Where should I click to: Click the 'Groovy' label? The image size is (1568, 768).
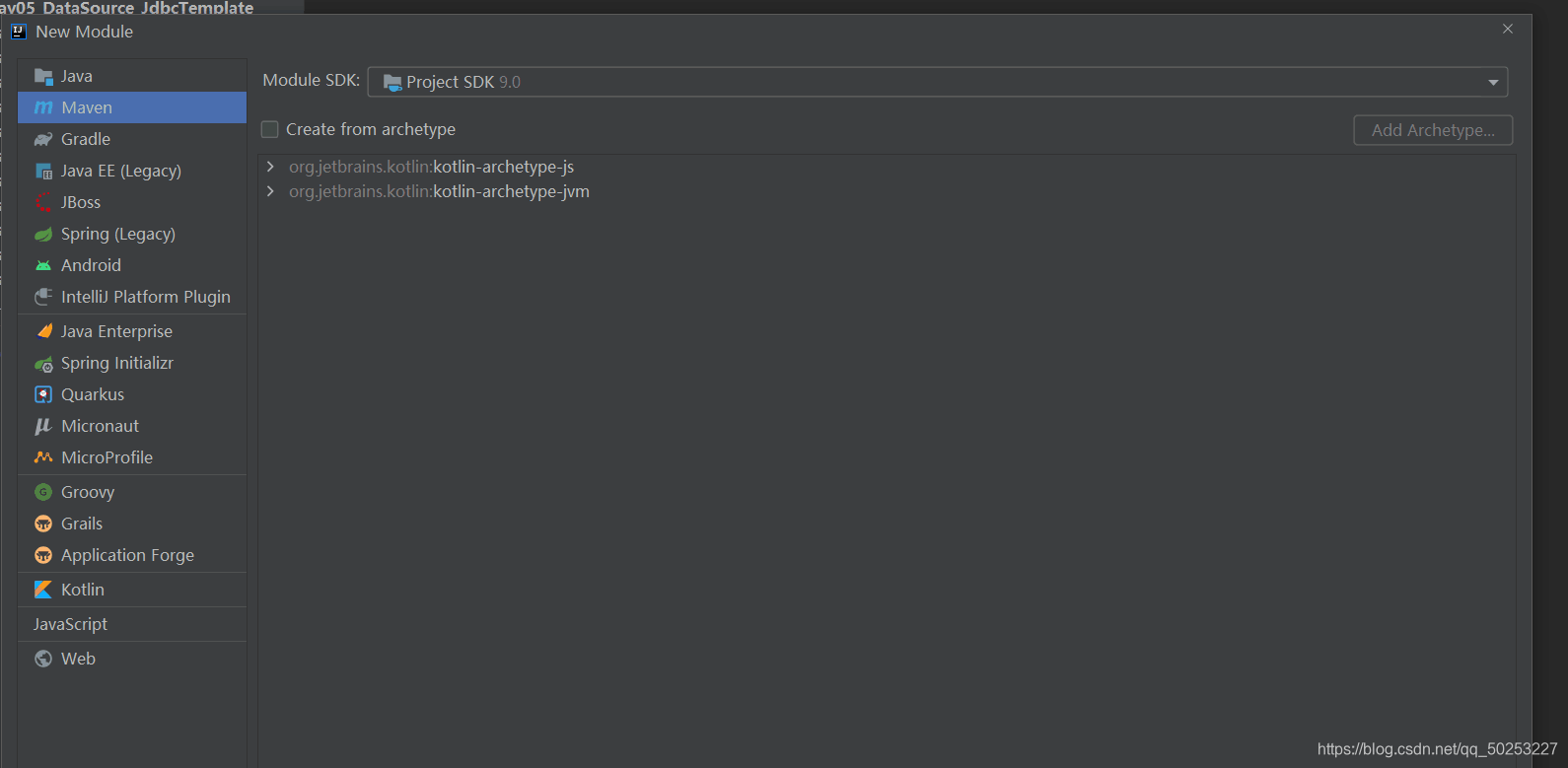point(88,492)
